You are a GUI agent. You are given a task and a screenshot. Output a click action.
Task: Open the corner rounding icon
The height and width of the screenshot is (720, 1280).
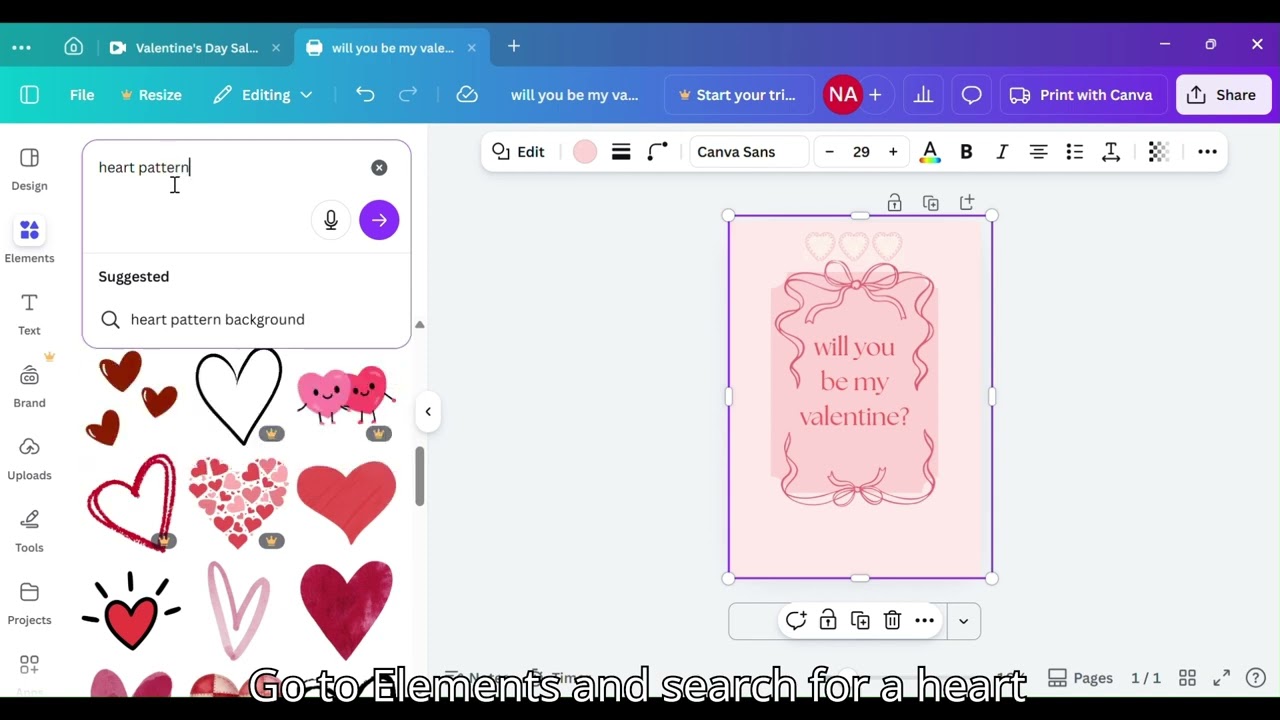(657, 152)
